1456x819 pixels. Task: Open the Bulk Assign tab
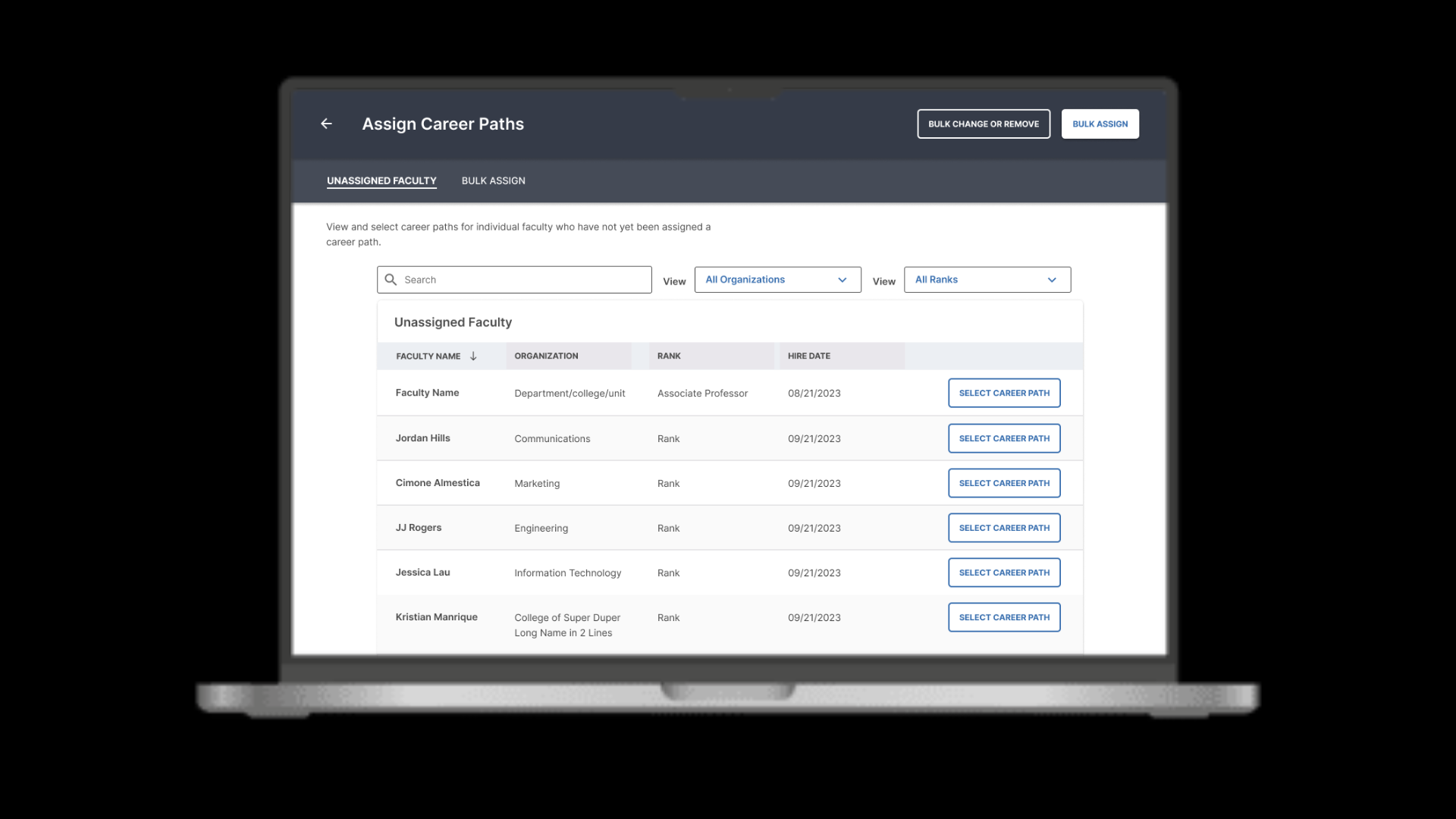pyautogui.click(x=493, y=180)
